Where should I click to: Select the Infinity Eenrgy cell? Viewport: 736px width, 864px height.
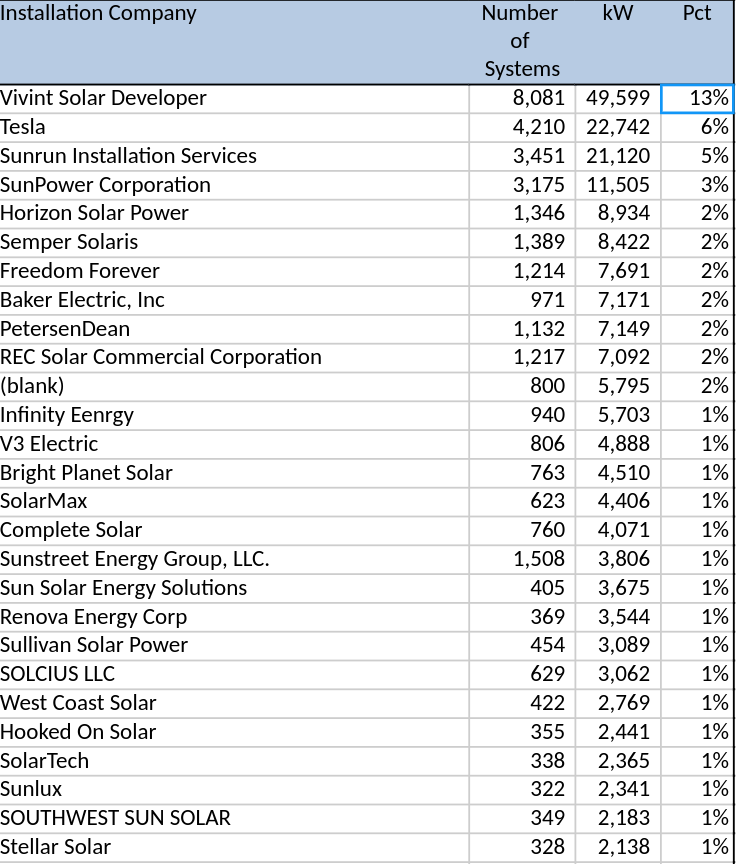point(234,415)
